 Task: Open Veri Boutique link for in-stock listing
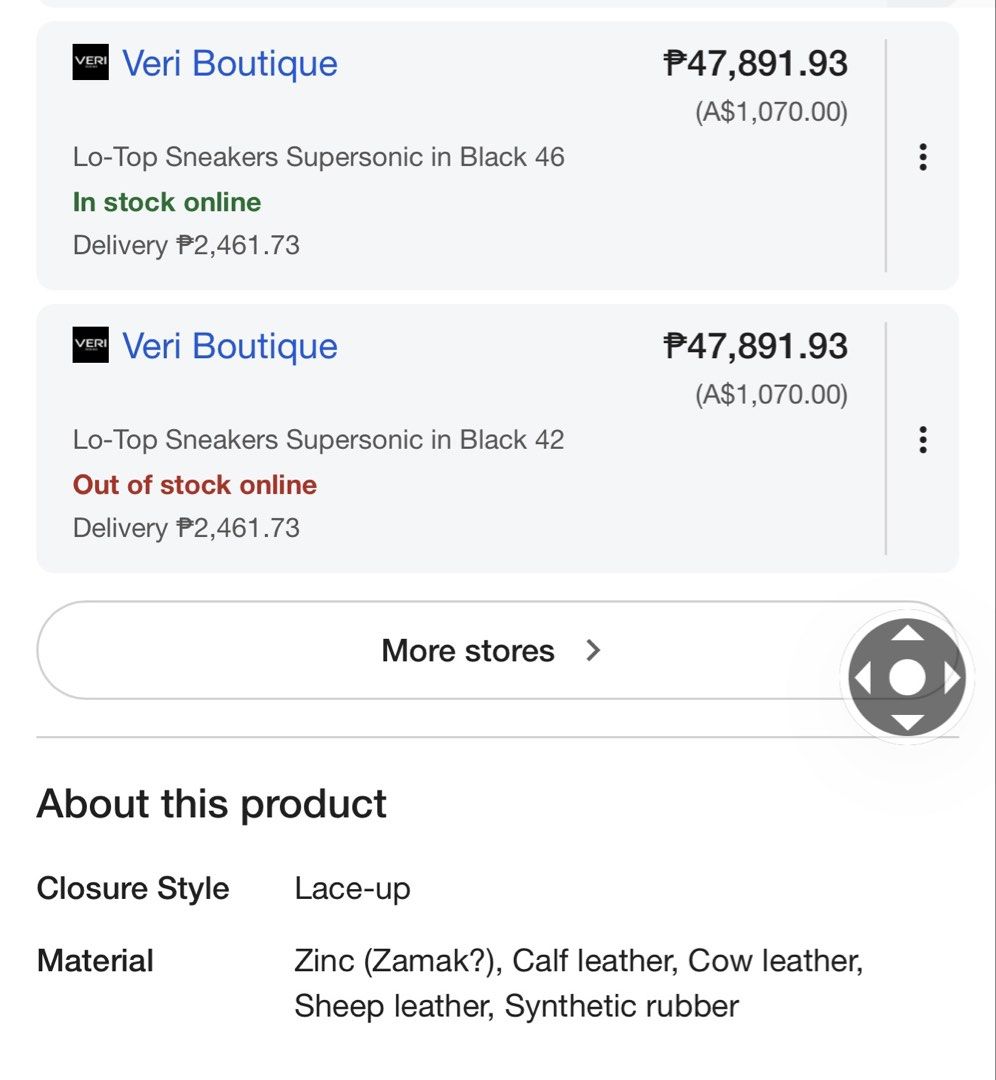[x=230, y=63]
